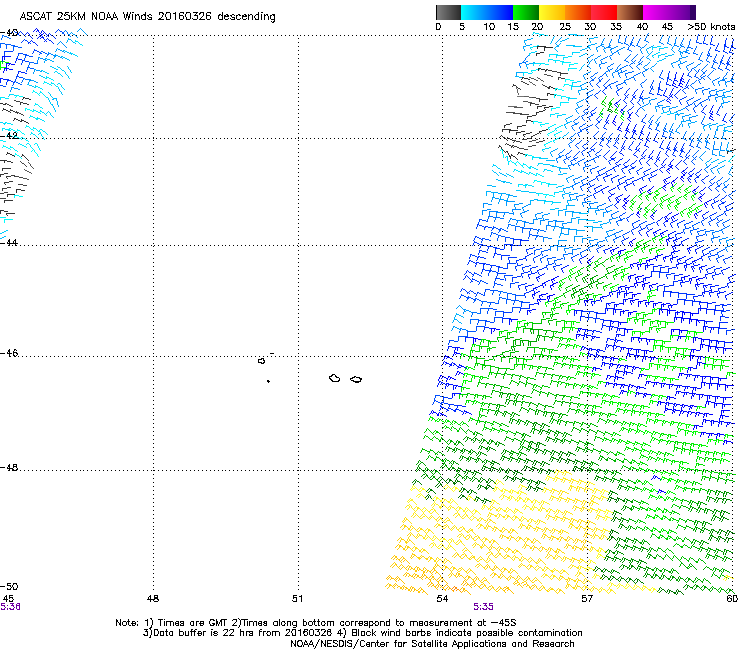The image size is (740, 650).
Task: Click the '15' label under the color scale
Action: (513, 27)
